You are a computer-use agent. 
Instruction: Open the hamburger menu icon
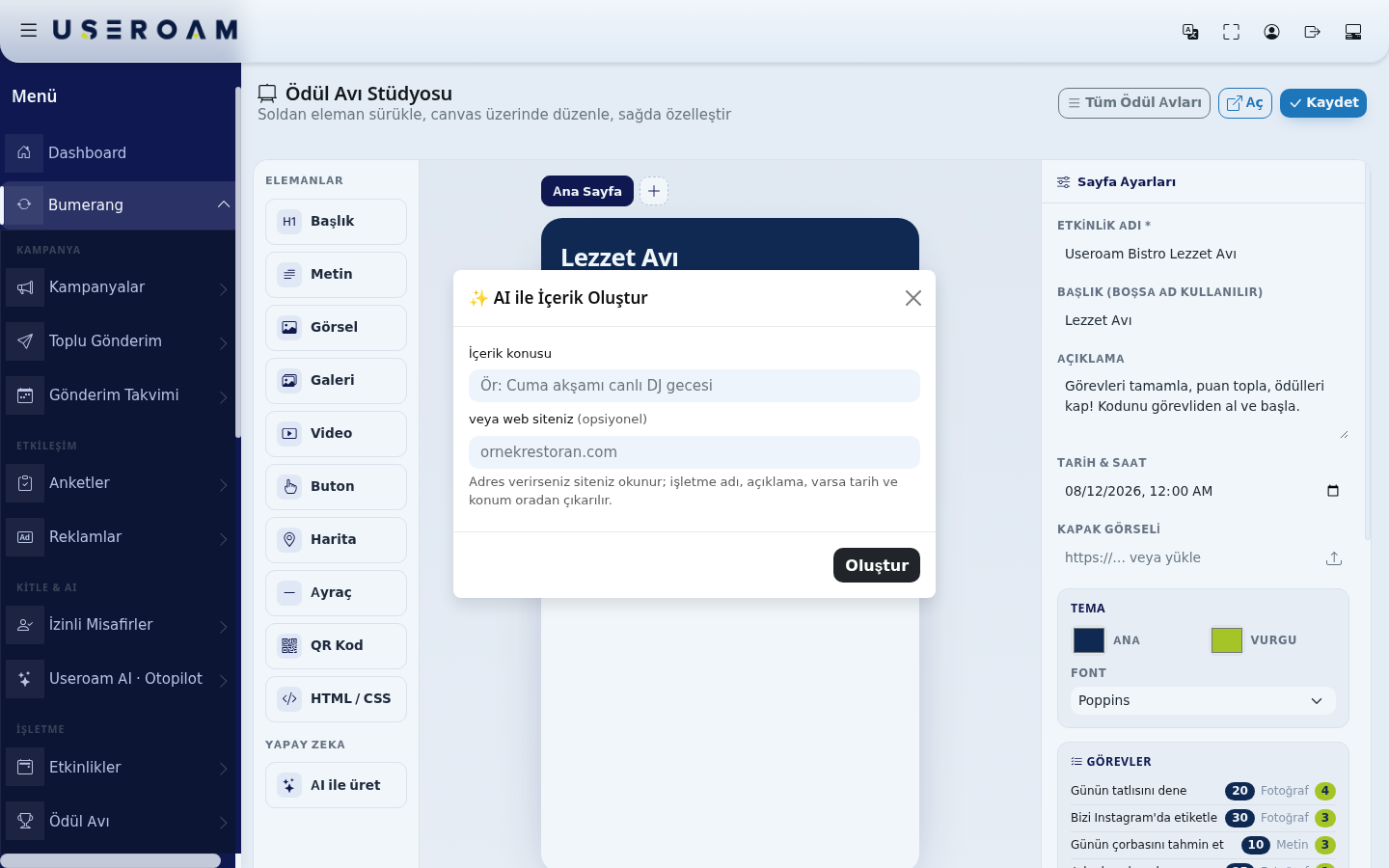point(29,30)
